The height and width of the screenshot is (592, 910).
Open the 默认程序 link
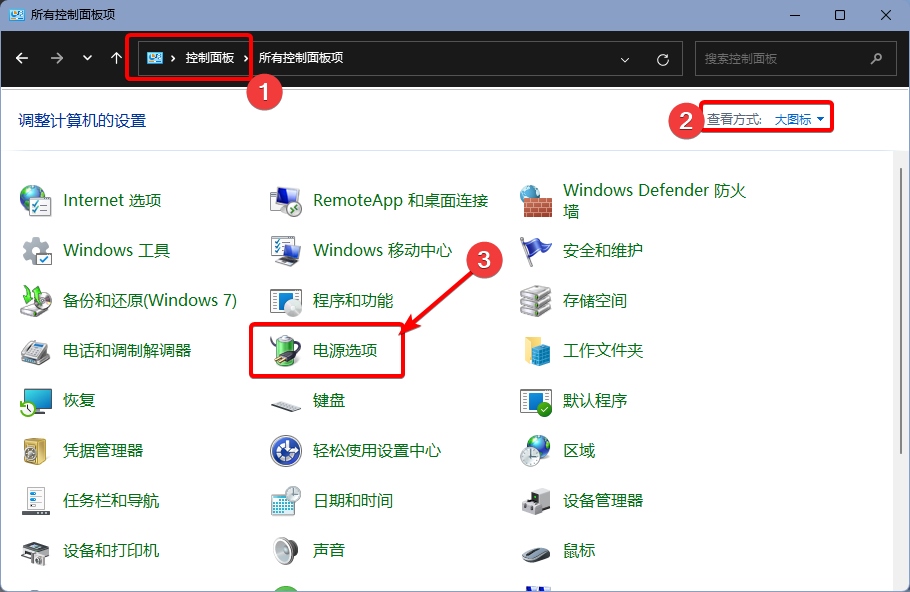click(595, 401)
